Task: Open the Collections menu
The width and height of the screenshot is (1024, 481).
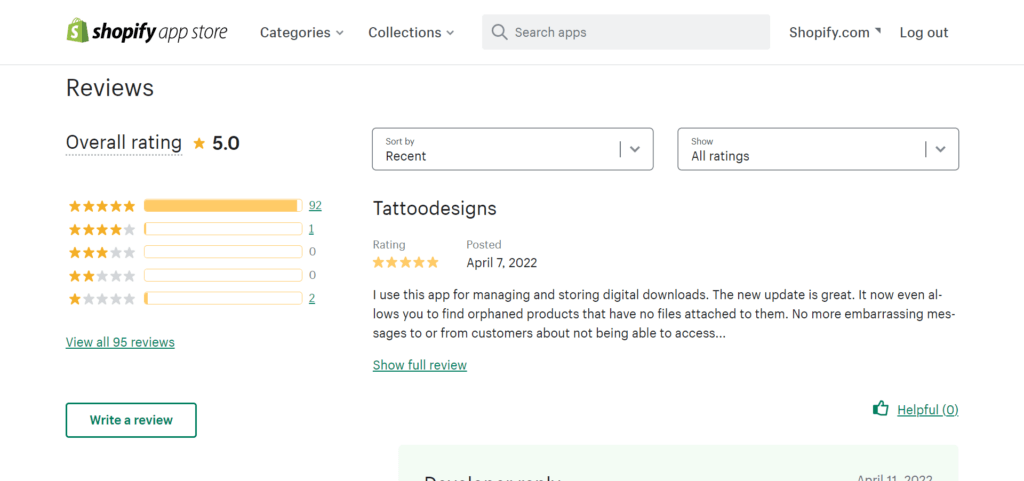Action: coord(410,32)
